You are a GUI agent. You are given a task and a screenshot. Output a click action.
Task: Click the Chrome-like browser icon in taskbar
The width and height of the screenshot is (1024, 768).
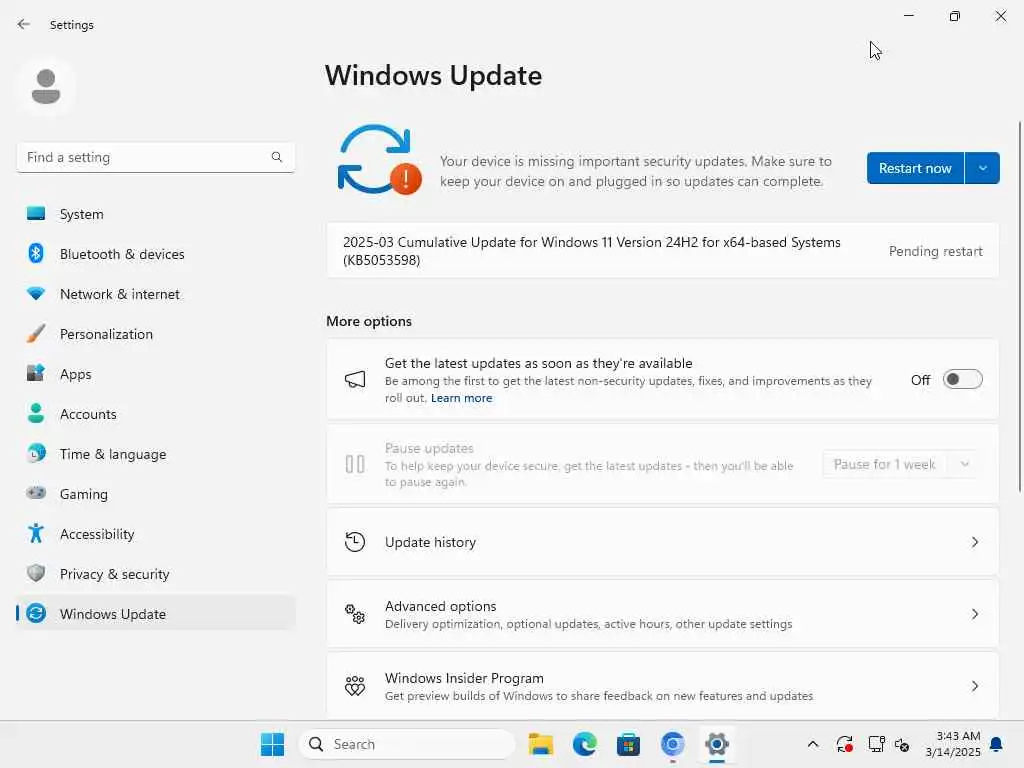(x=673, y=744)
